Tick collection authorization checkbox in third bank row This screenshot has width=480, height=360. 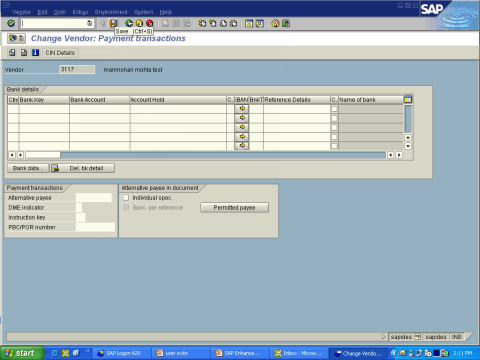pos(334,128)
